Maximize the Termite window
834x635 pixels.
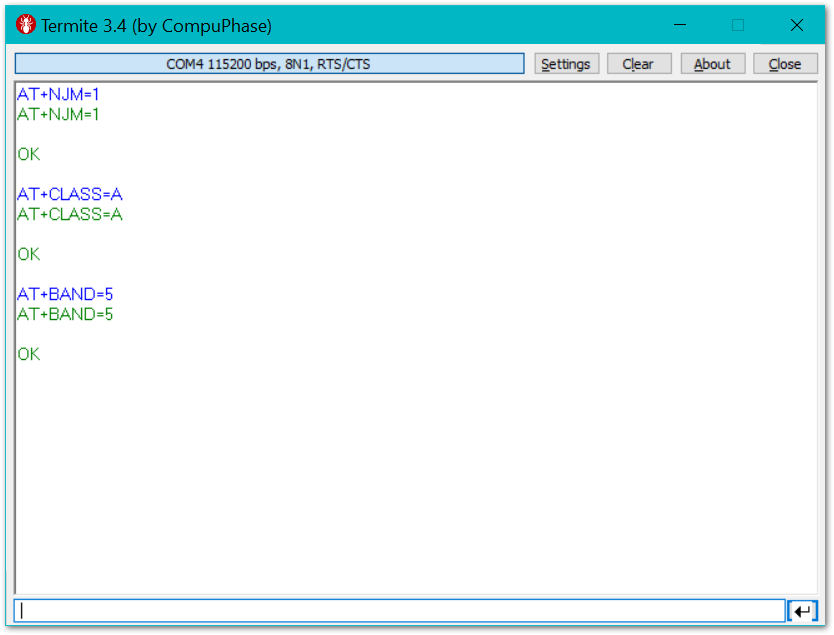click(x=738, y=25)
